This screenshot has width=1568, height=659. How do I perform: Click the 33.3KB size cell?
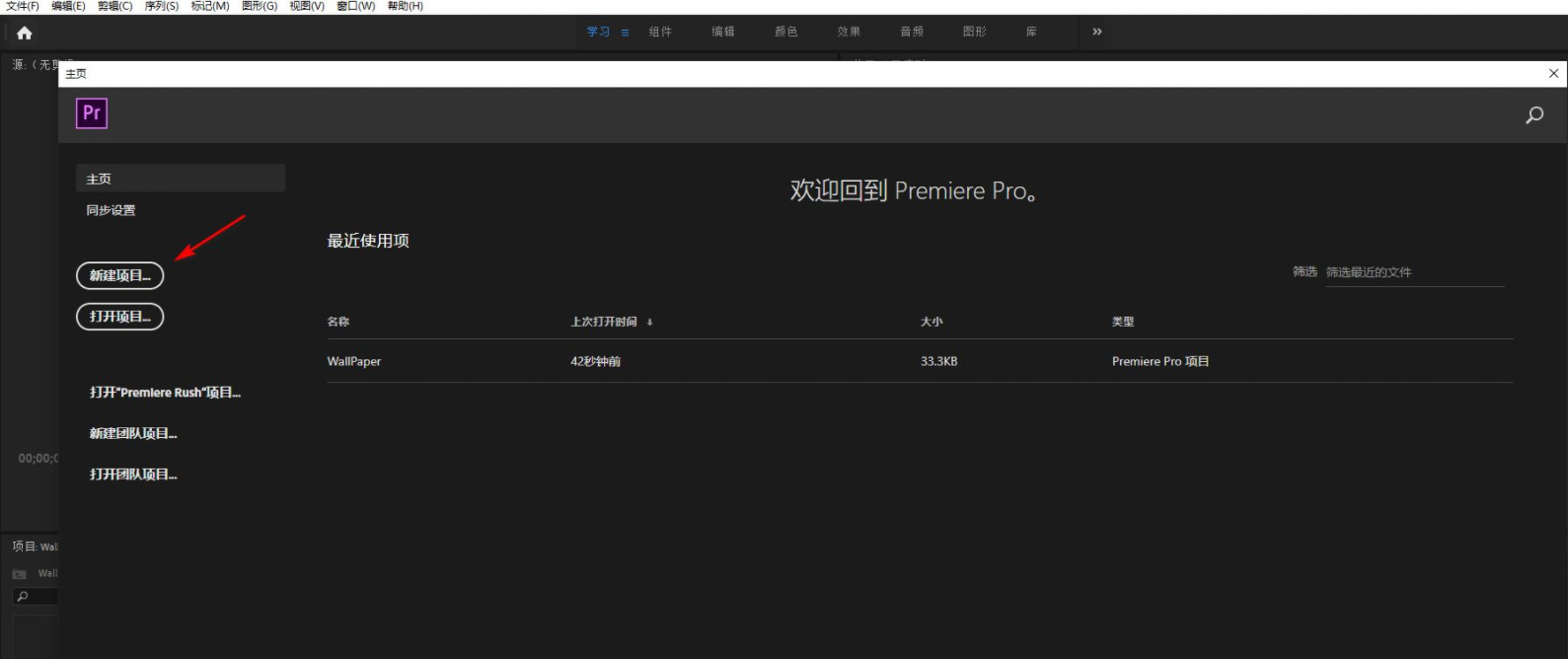938,362
